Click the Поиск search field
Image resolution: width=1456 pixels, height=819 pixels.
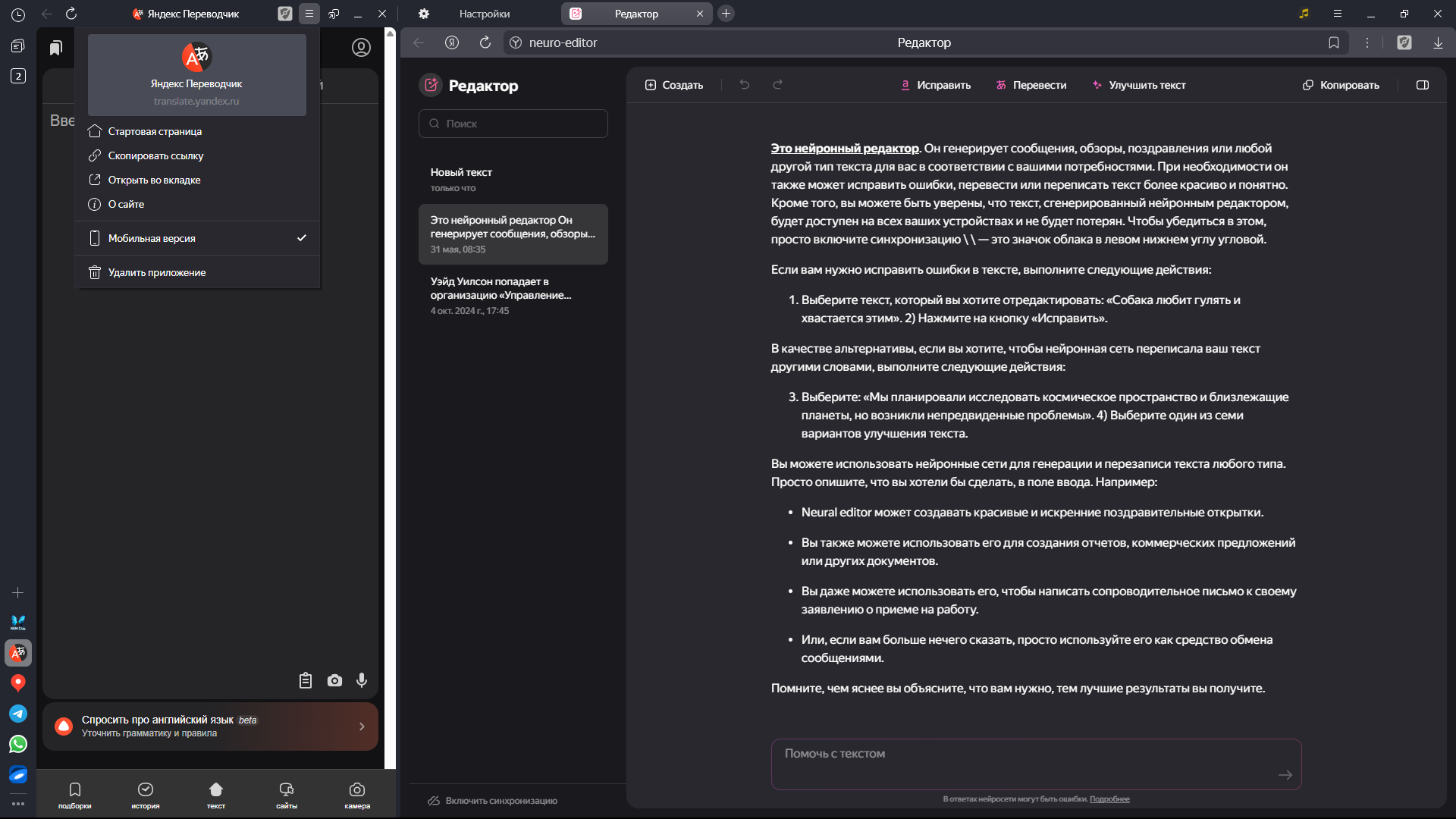click(x=513, y=124)
